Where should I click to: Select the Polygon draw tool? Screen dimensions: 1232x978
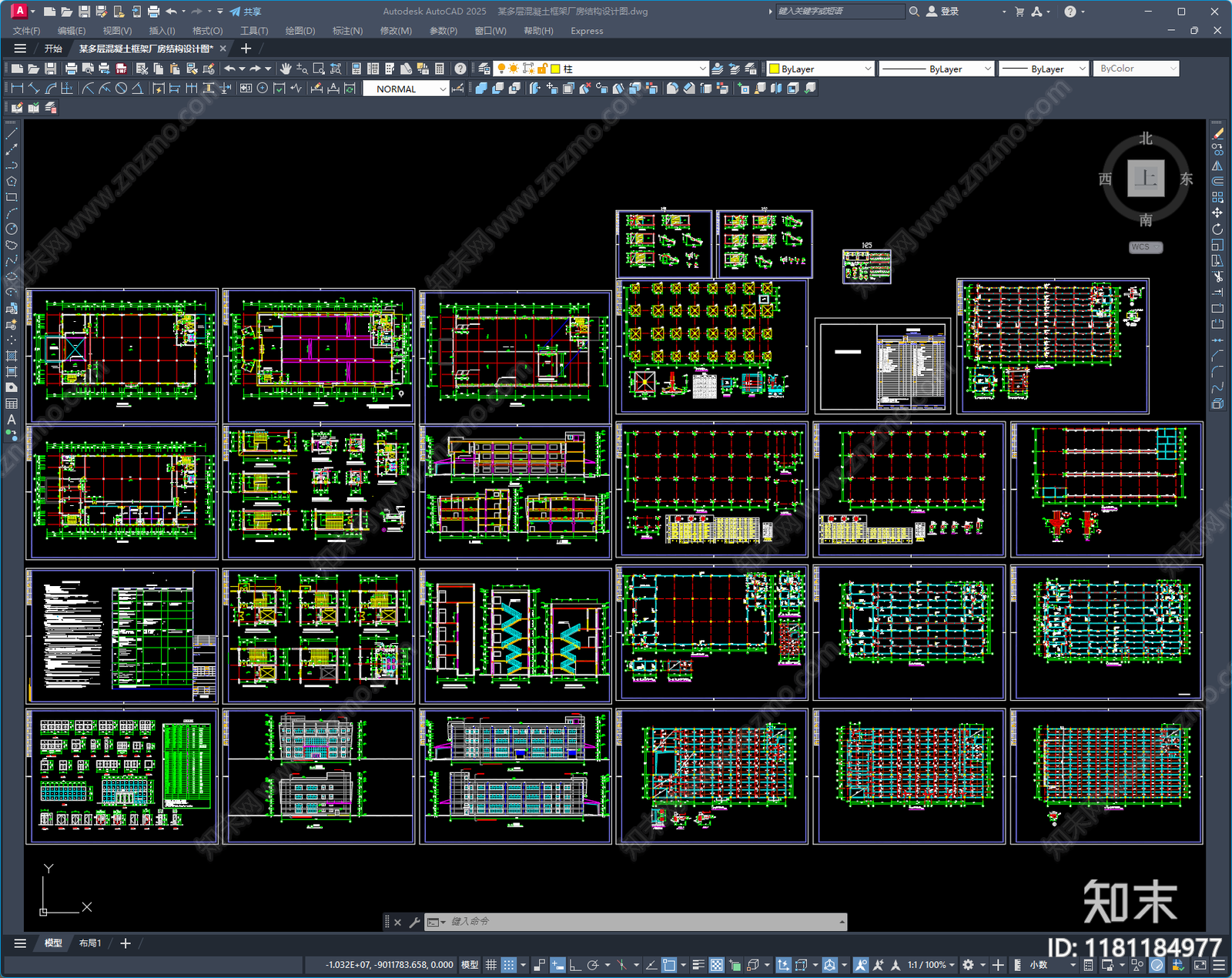click(x=12, y=181)
